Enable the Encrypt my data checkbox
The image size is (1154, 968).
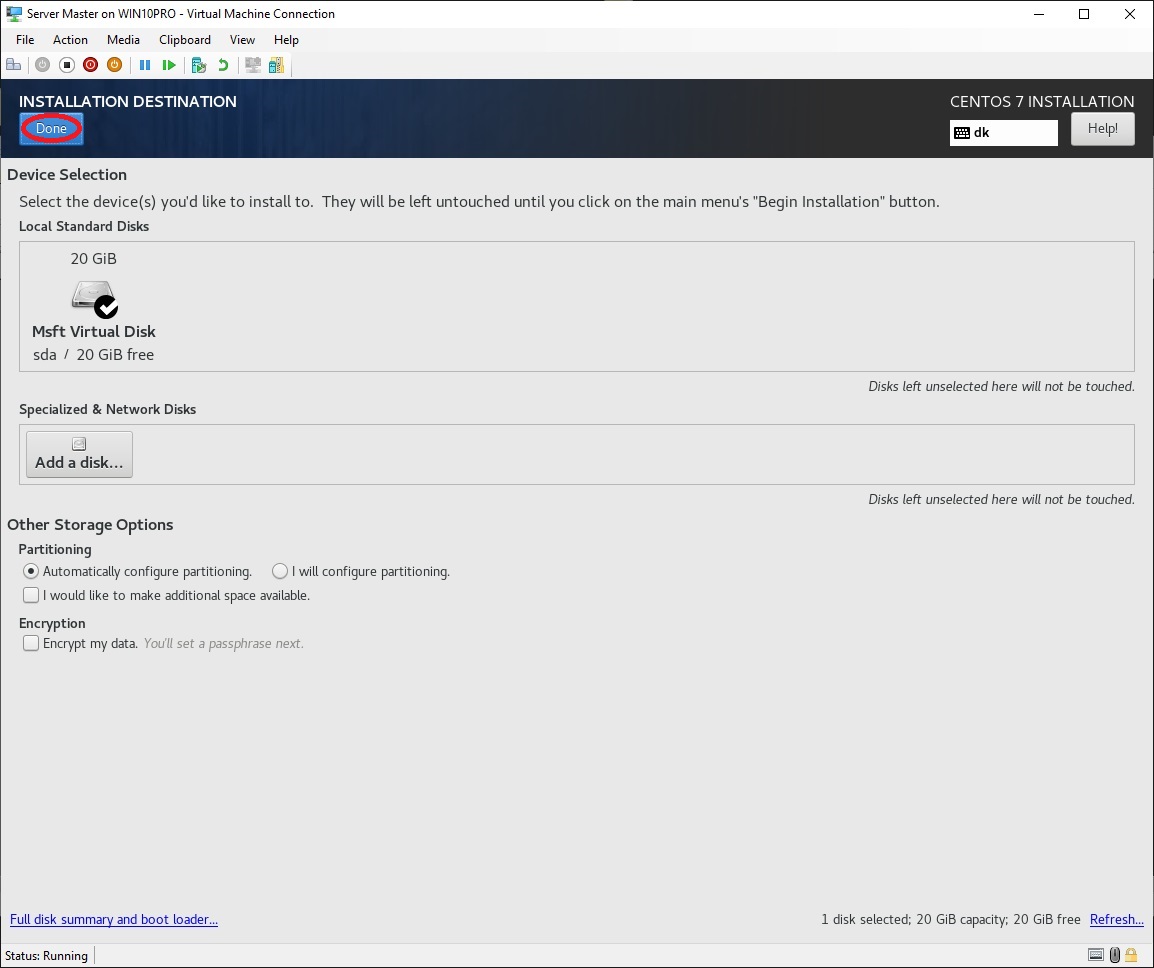31,643
